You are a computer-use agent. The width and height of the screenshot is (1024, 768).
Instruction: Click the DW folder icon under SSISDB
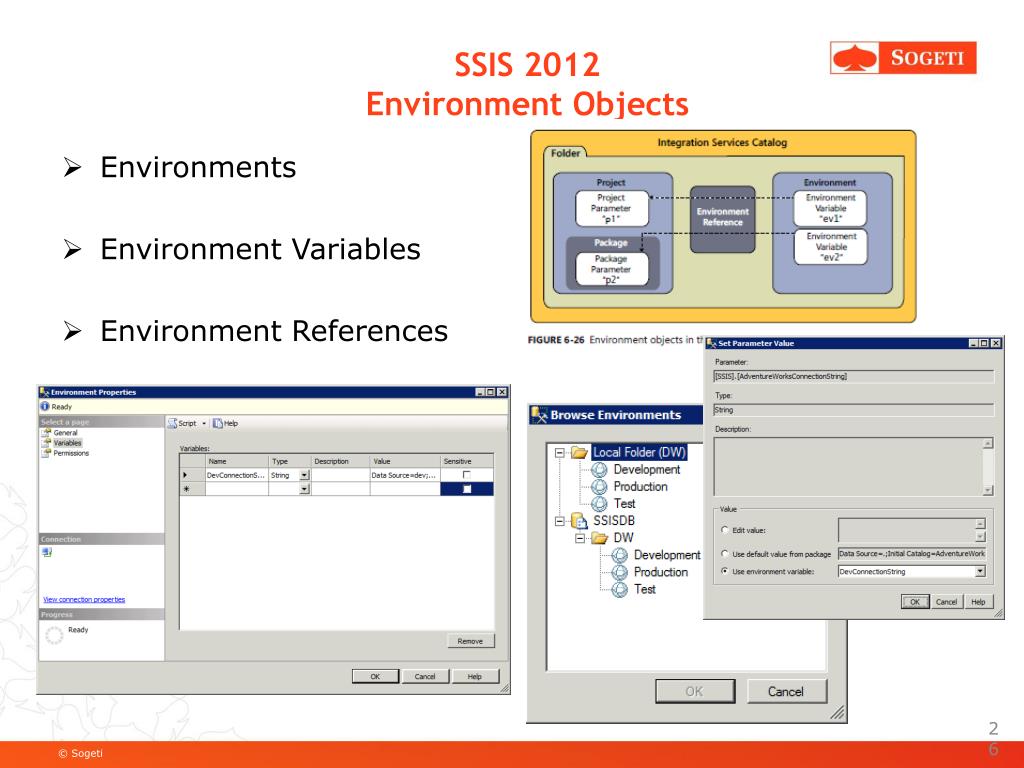(600, 538)
